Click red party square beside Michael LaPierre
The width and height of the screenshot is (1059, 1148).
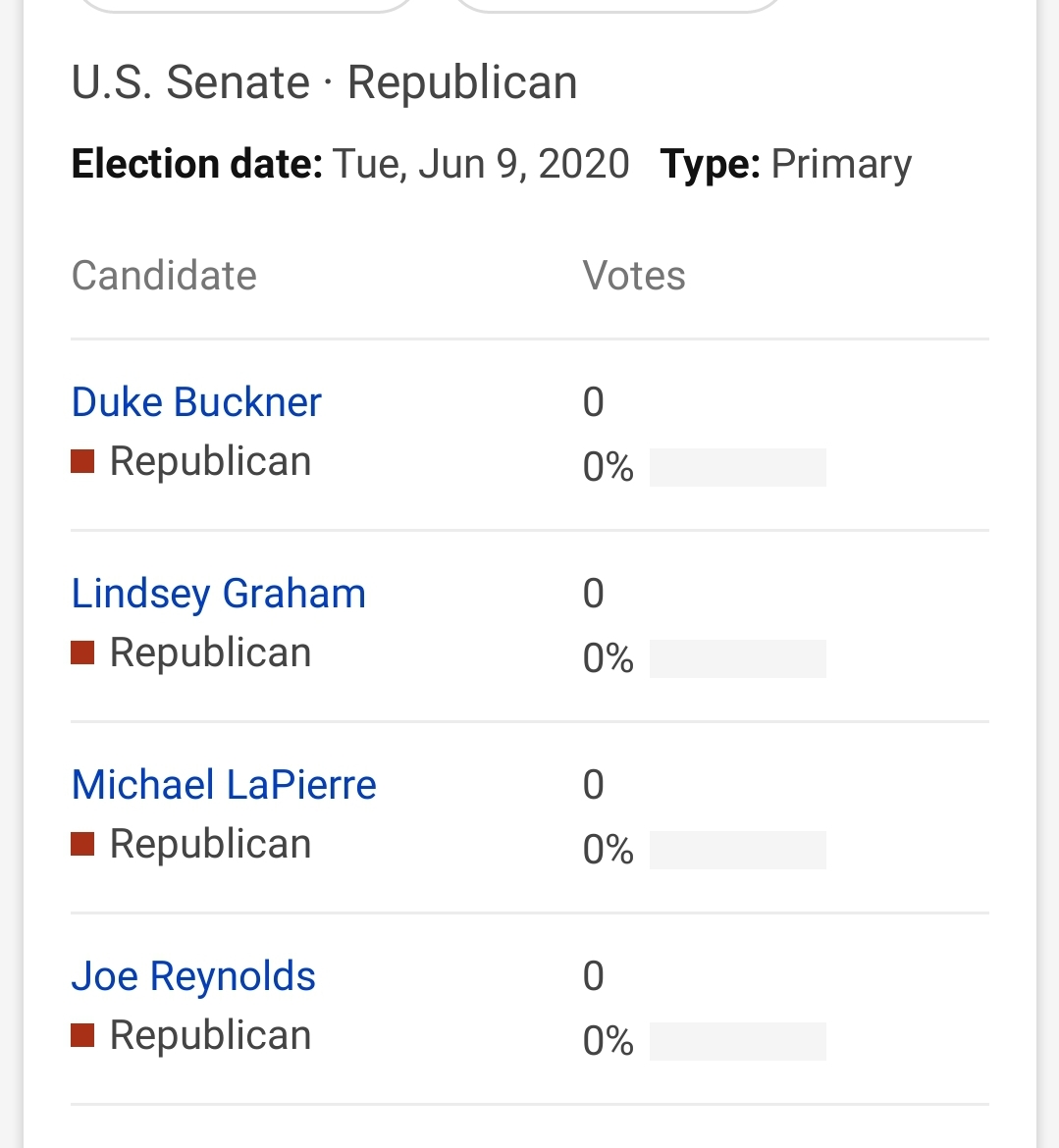[x=82, y=844]
